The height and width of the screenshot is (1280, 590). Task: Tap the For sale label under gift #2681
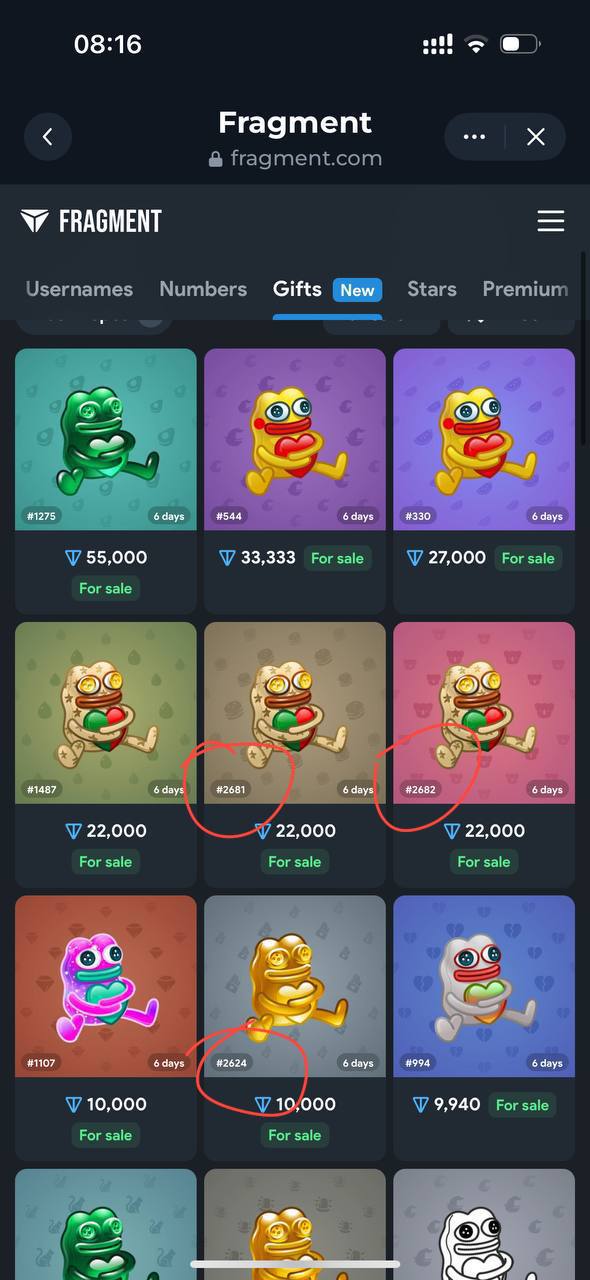(x=294, y=862)
